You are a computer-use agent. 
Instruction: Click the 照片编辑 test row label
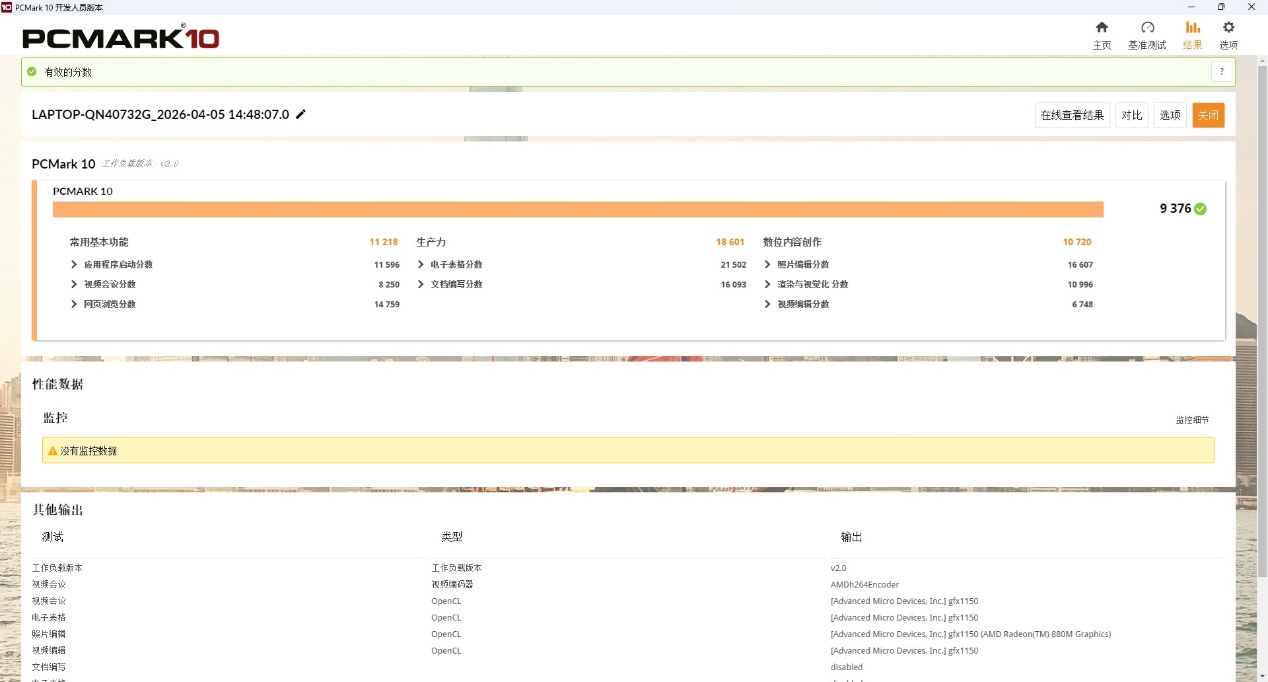(x=49, y=634)
